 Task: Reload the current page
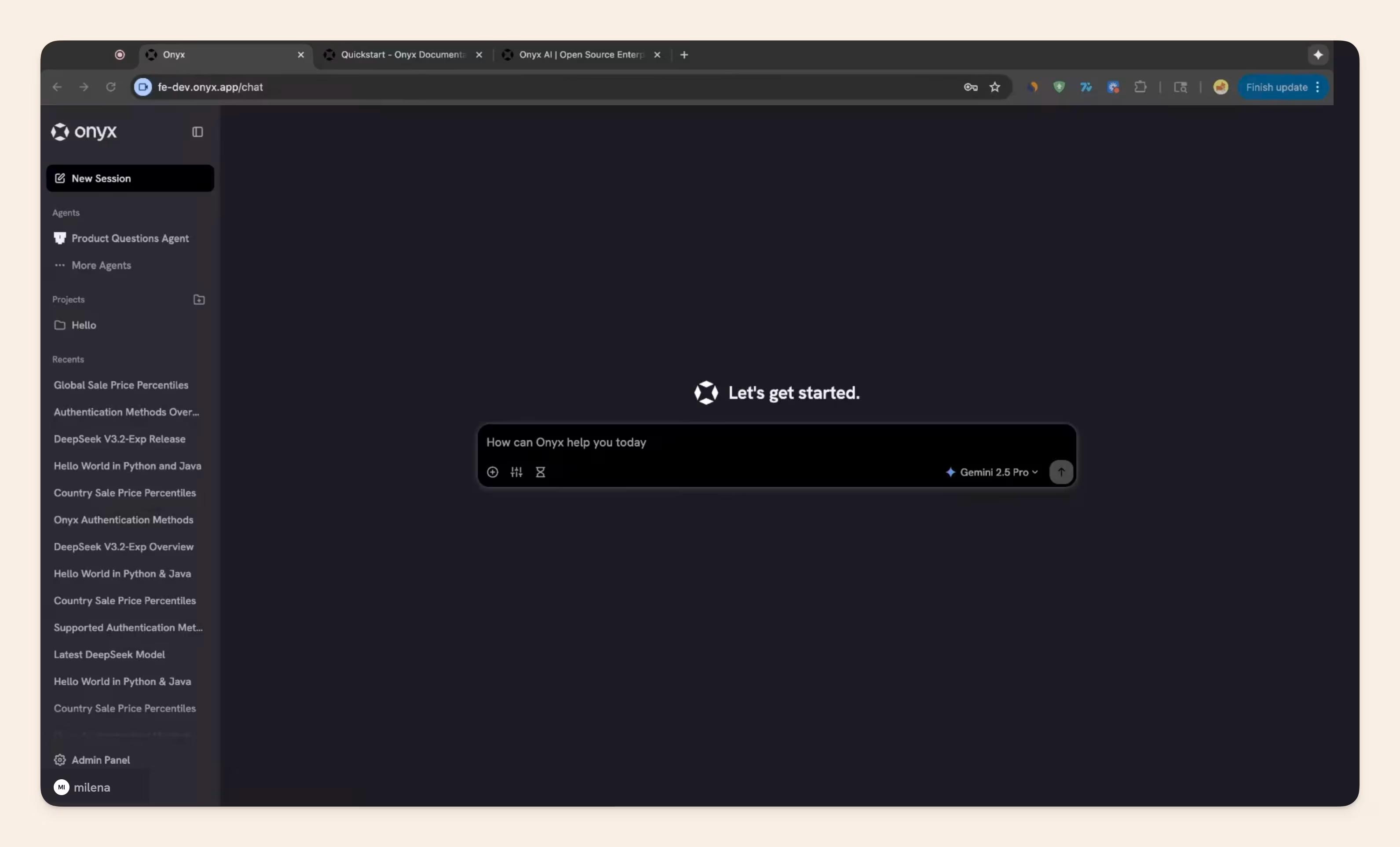111,87
